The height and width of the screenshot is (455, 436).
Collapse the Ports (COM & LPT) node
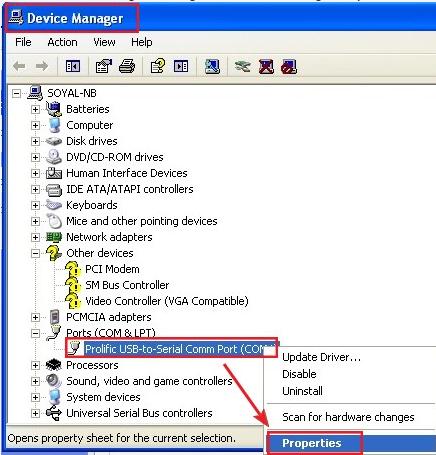[x=35, y=333]
